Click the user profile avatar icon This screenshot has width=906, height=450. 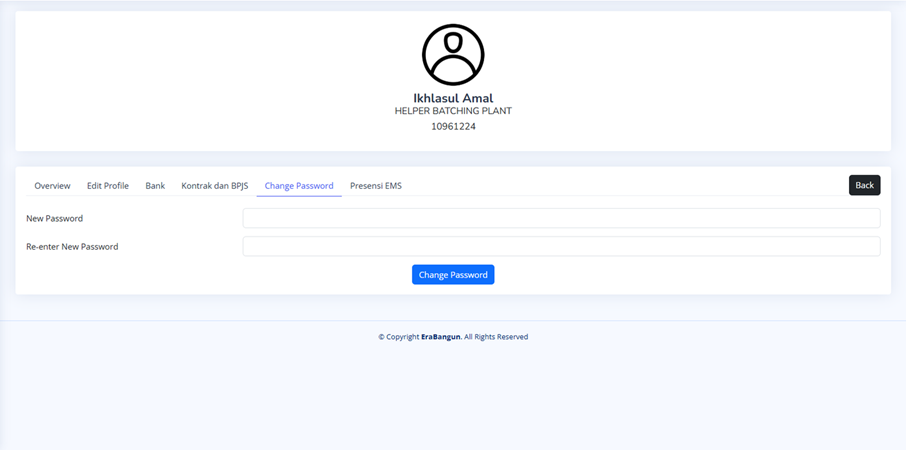point(453,55)
